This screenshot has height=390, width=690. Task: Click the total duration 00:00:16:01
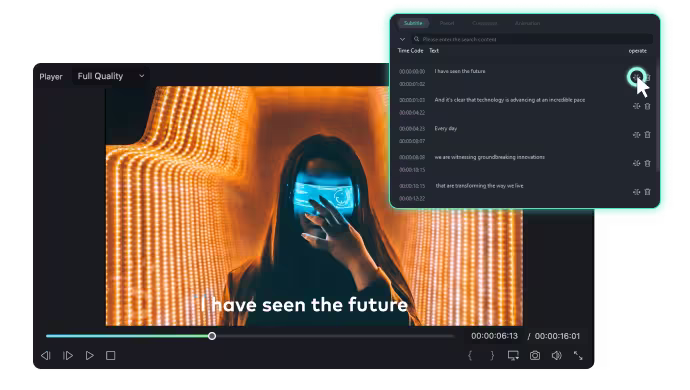tap(557, 336)
